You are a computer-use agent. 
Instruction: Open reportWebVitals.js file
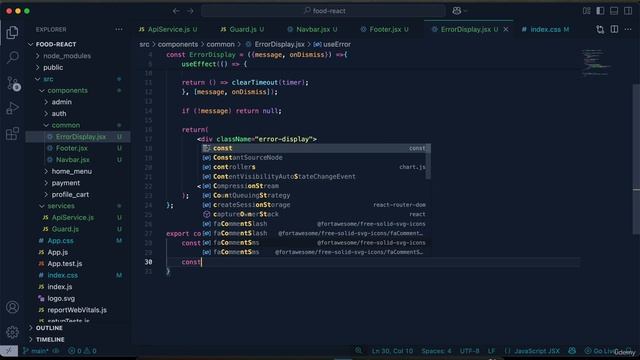(78, 310)
